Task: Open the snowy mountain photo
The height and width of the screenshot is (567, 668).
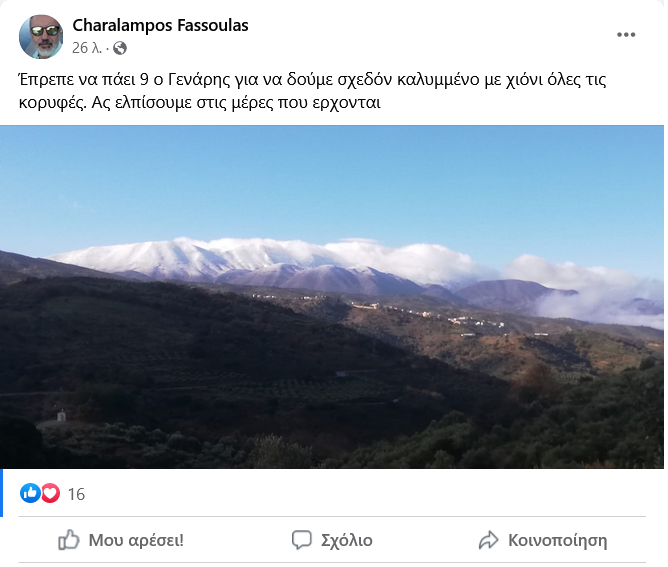Action: pos(332,297)
